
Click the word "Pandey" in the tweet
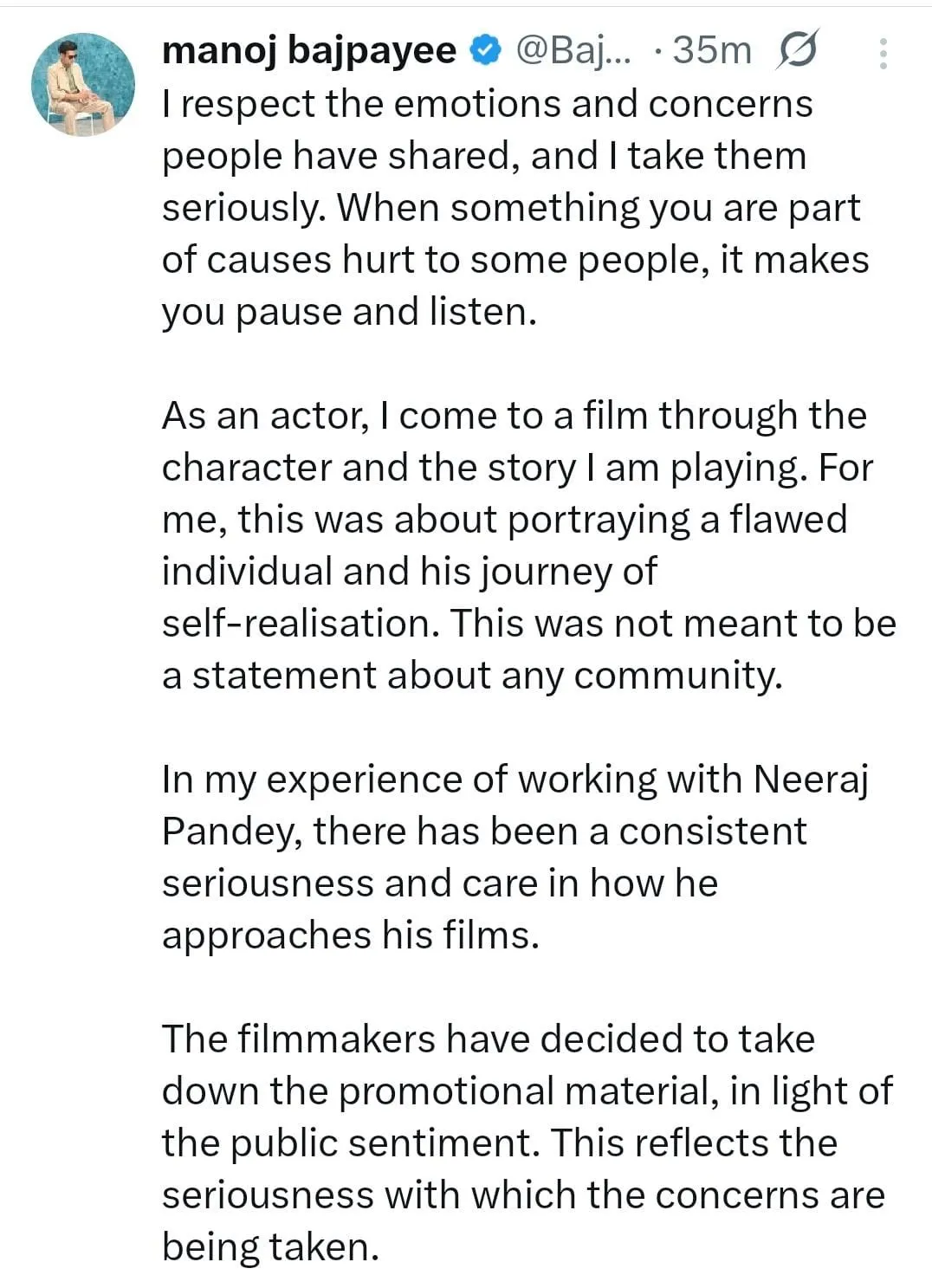click(231, 832)
